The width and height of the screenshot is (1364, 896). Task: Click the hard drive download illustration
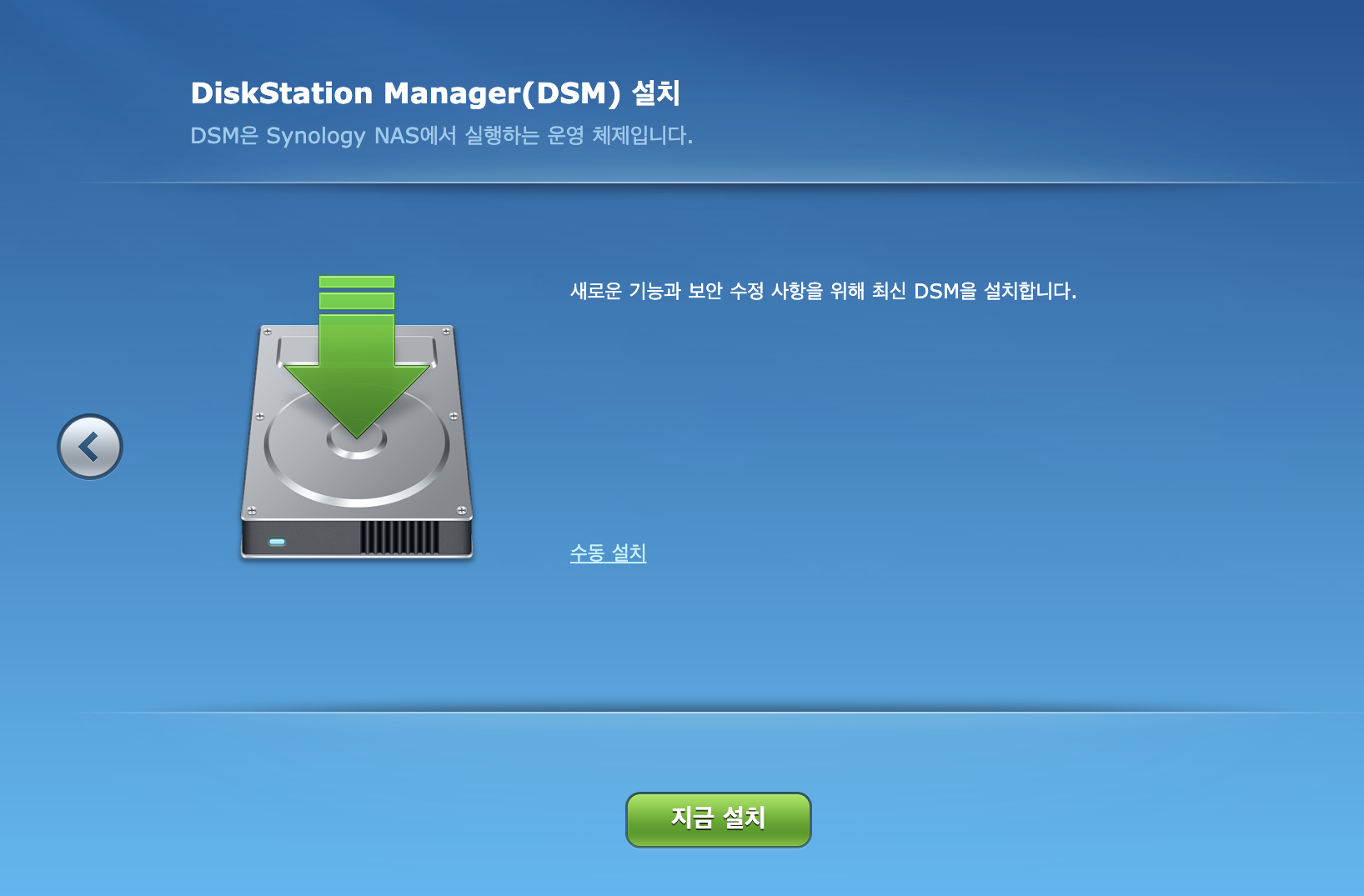357,417
